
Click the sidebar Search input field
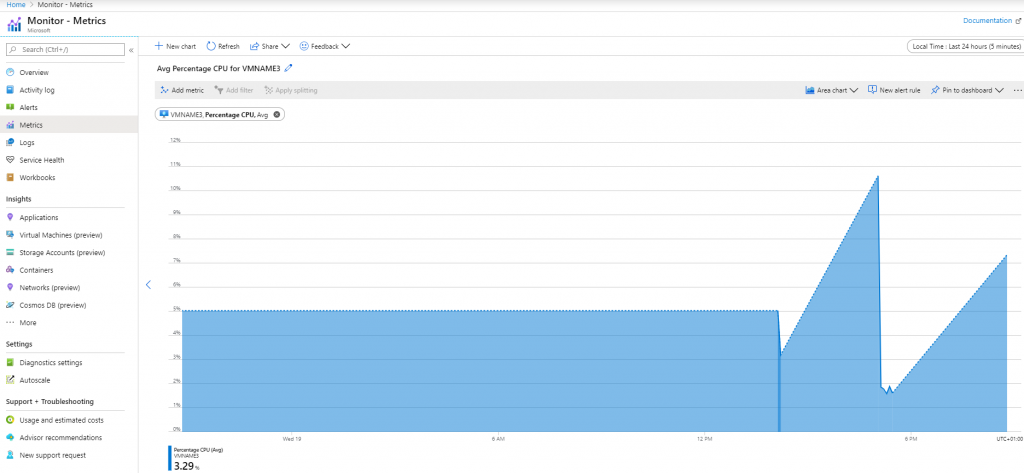[65, 50]
